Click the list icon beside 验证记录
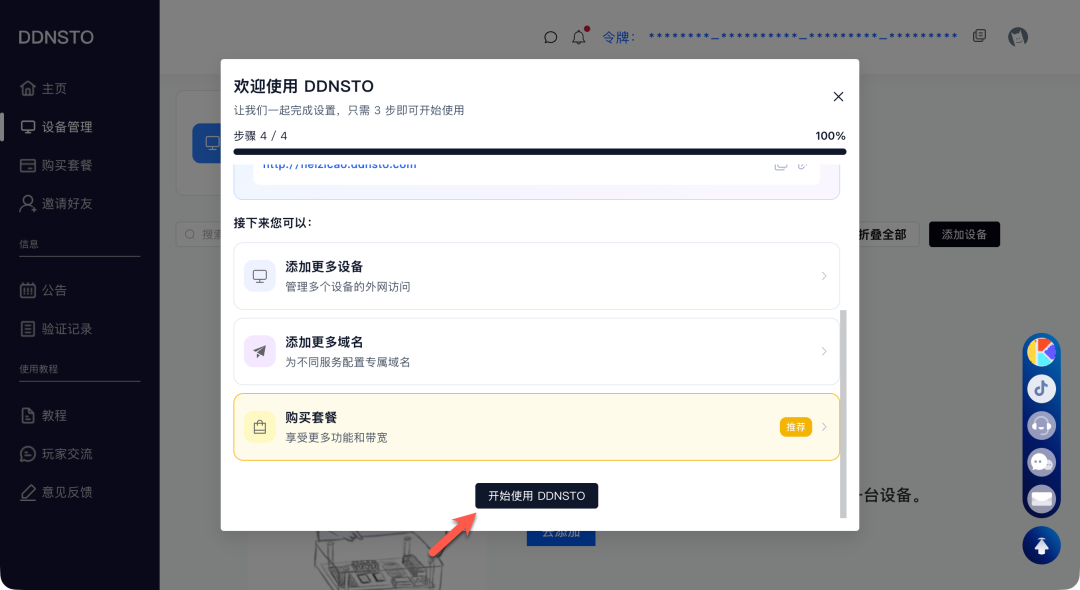 pos(28,328)
